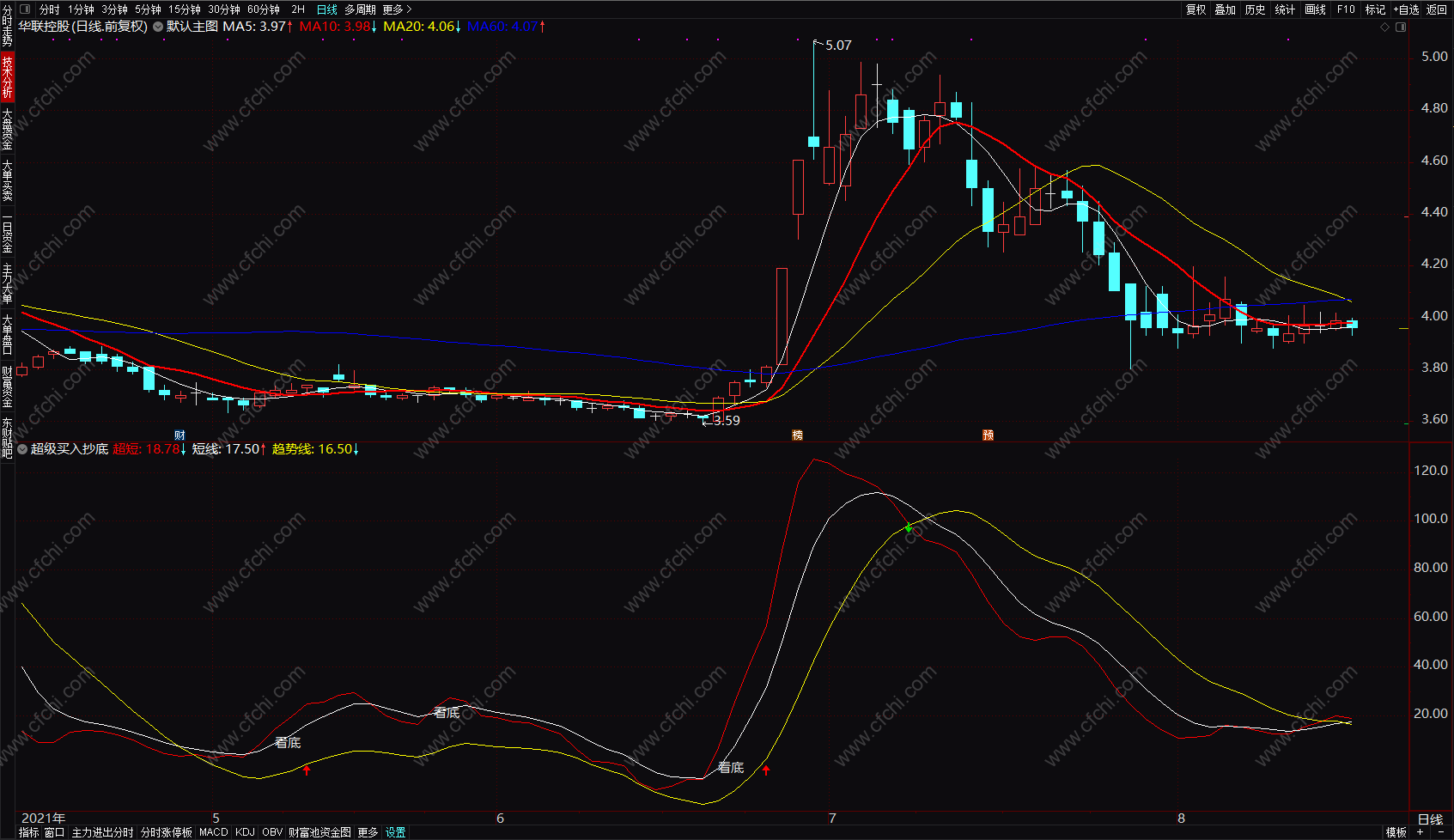Open the 东财贴吧 sidebar tab

point(7,438)
